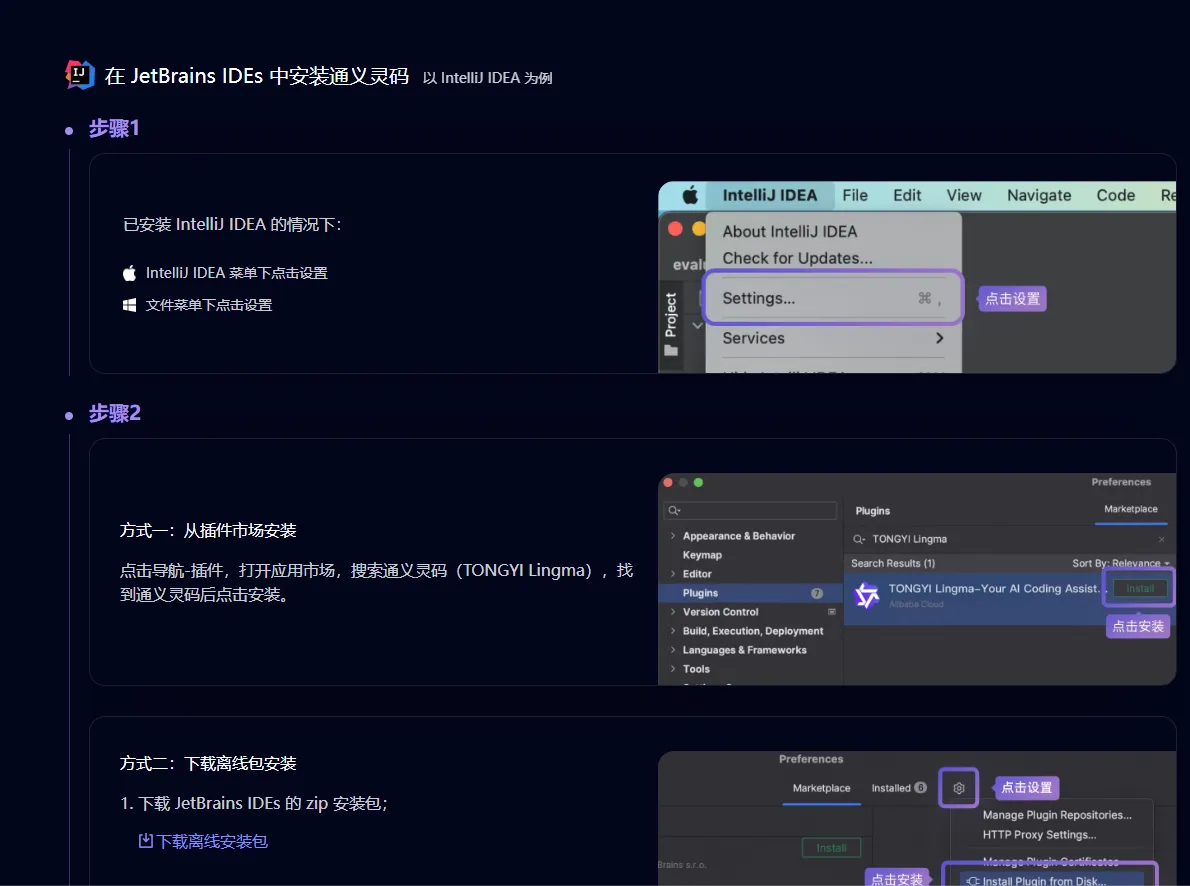1190x886 pixels.
Task: Click the gear icon next to the Installed tab
Action: point(959,788)
